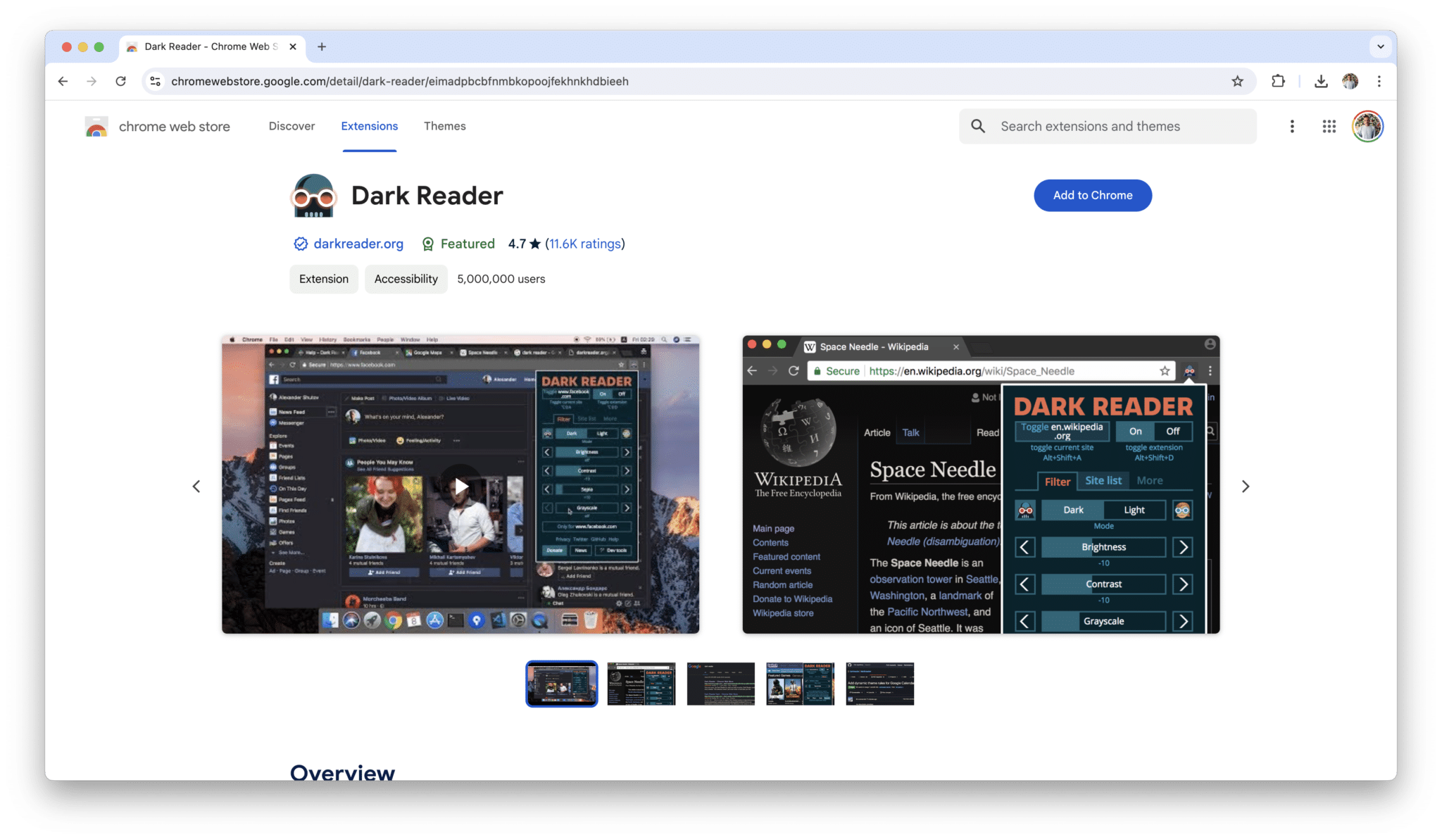This screenshot has height=840, width=1442.
Task: Click the Add to Chrome button
Action: 1092,195
